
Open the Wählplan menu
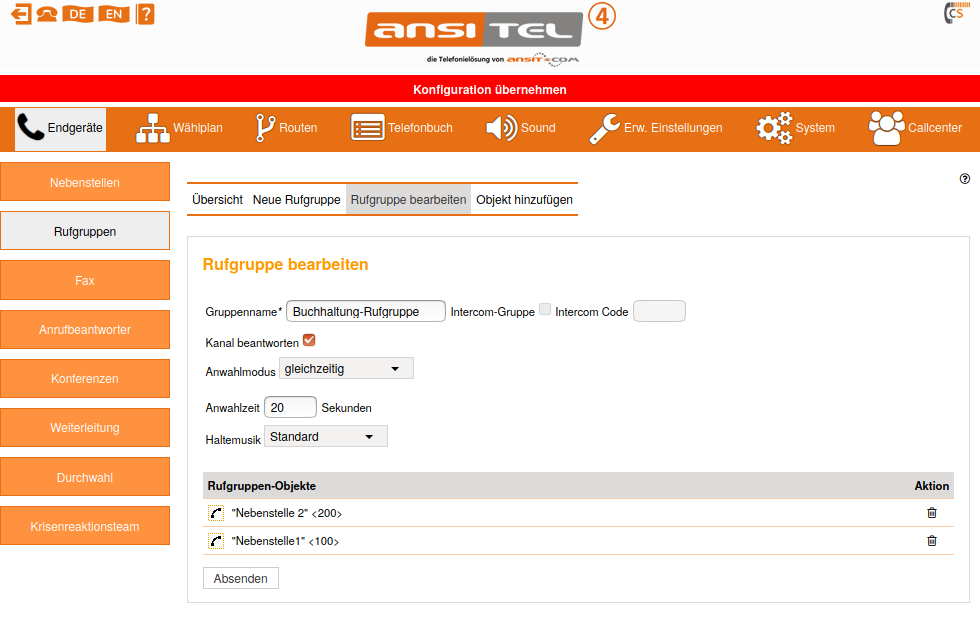coord(180,128)
